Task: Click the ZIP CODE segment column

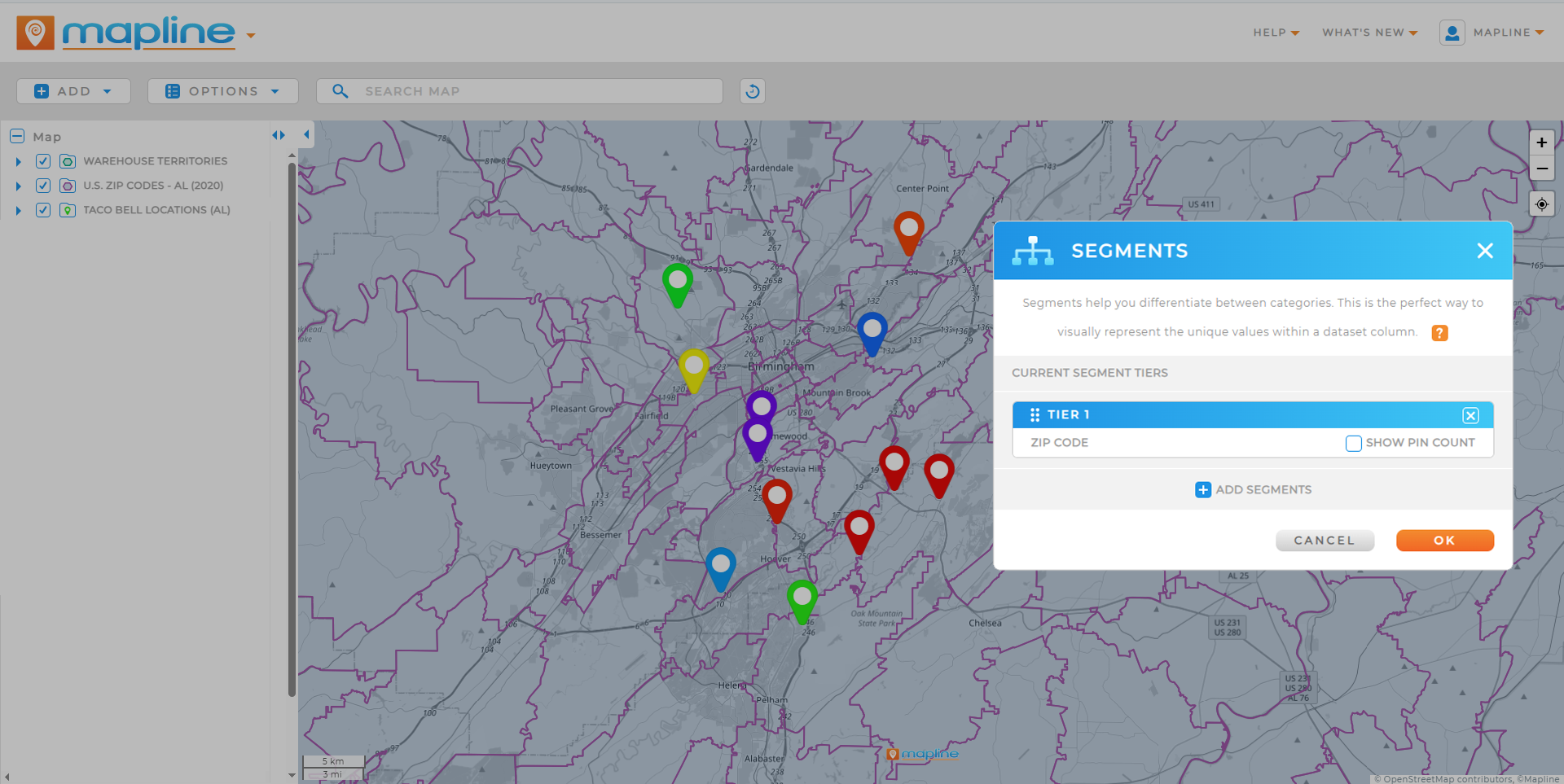Action: (x=1059, y=443)
